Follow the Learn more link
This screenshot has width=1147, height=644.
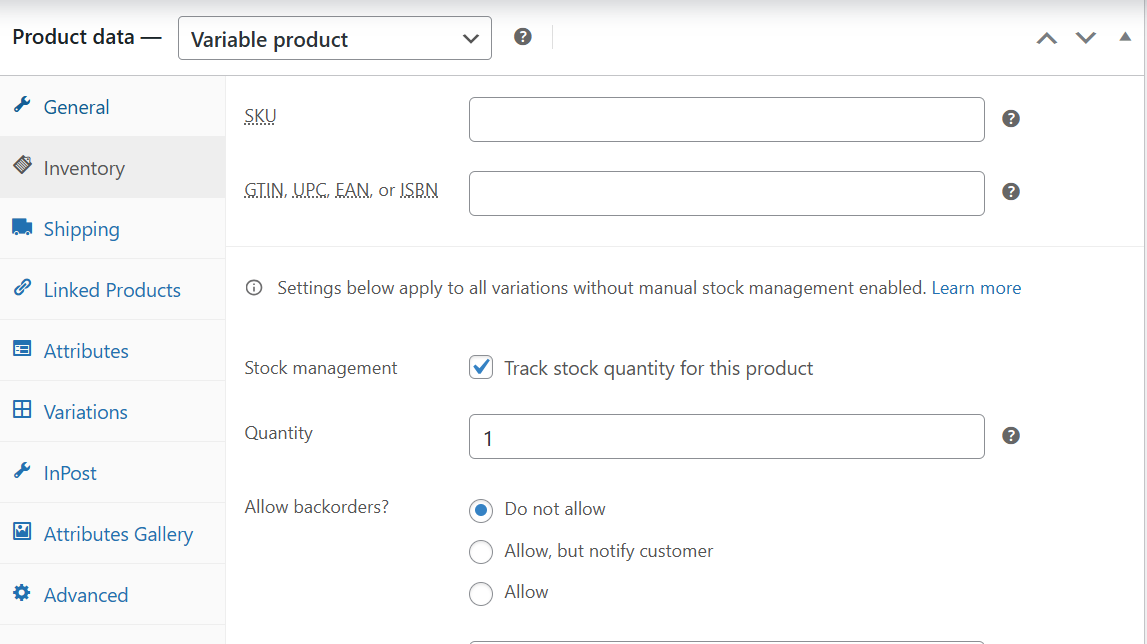(x=976, y=288)
